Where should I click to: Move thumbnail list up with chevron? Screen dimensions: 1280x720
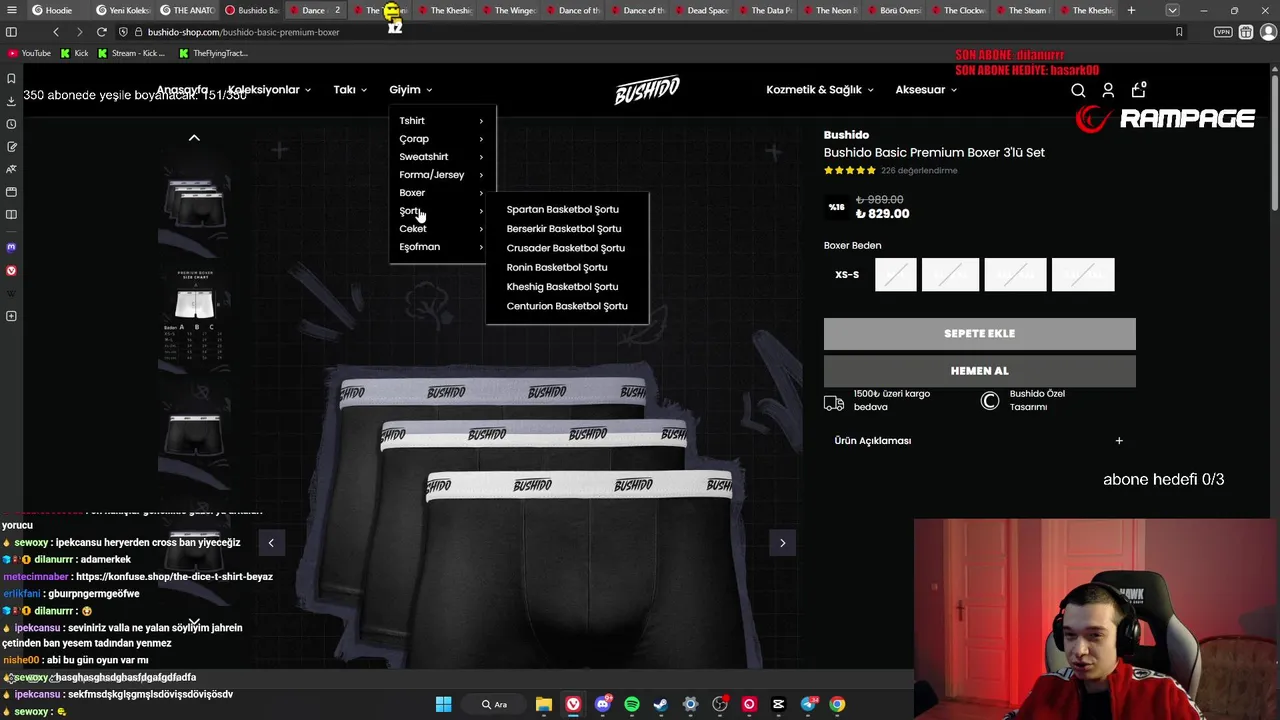pyautogui.click(x=194, y=138)
